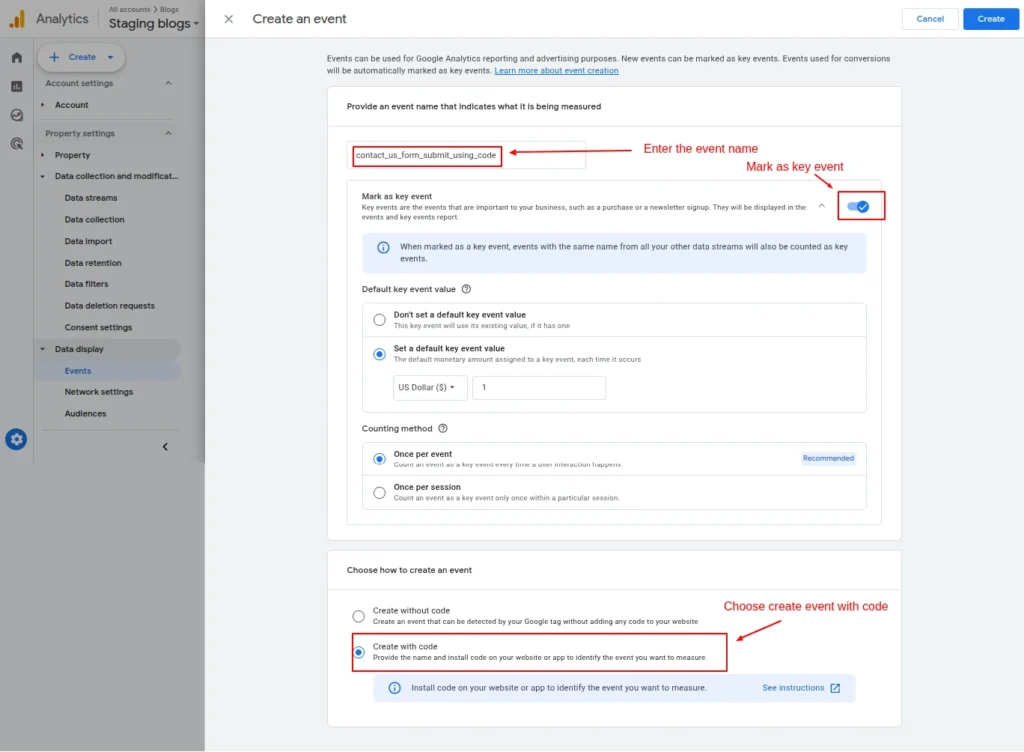Open the US Dollar currency dropdown
Screen dimensions: 1024x752
pos(429,388)
